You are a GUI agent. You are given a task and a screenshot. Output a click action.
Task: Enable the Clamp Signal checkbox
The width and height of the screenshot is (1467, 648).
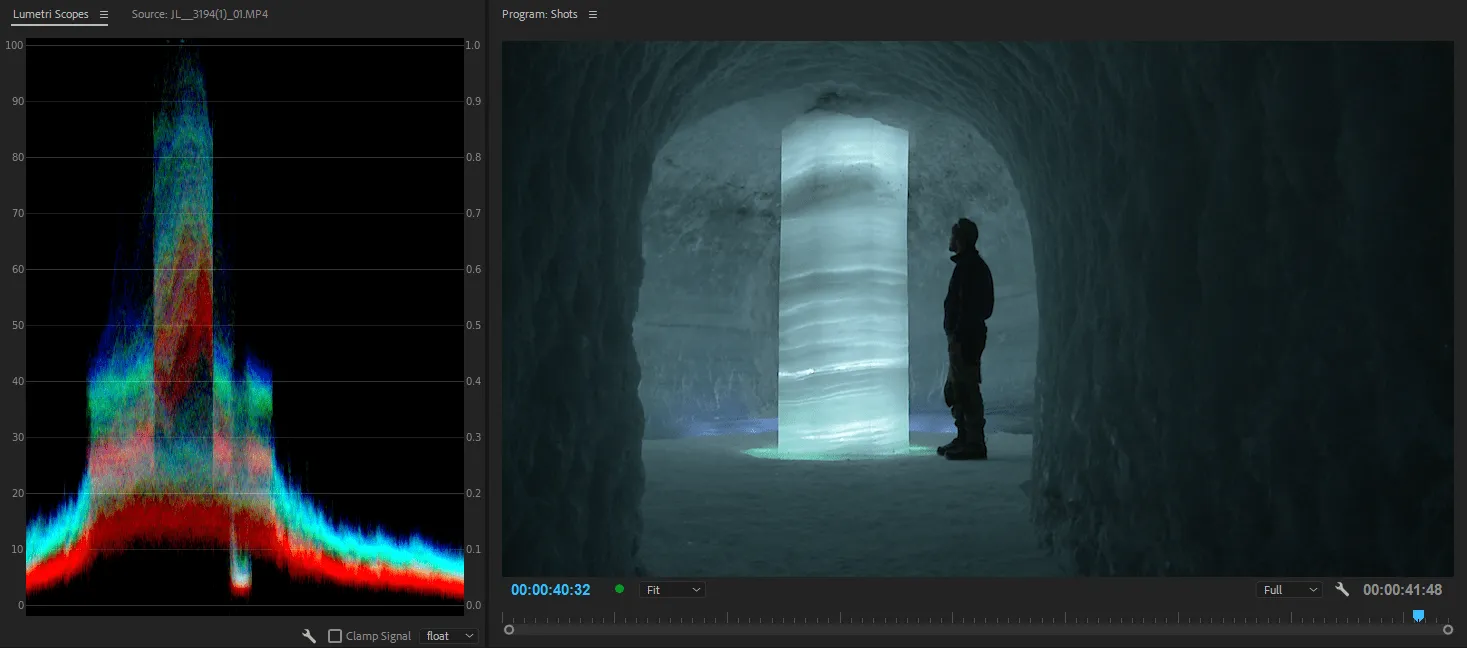click(x=335, y=636)
